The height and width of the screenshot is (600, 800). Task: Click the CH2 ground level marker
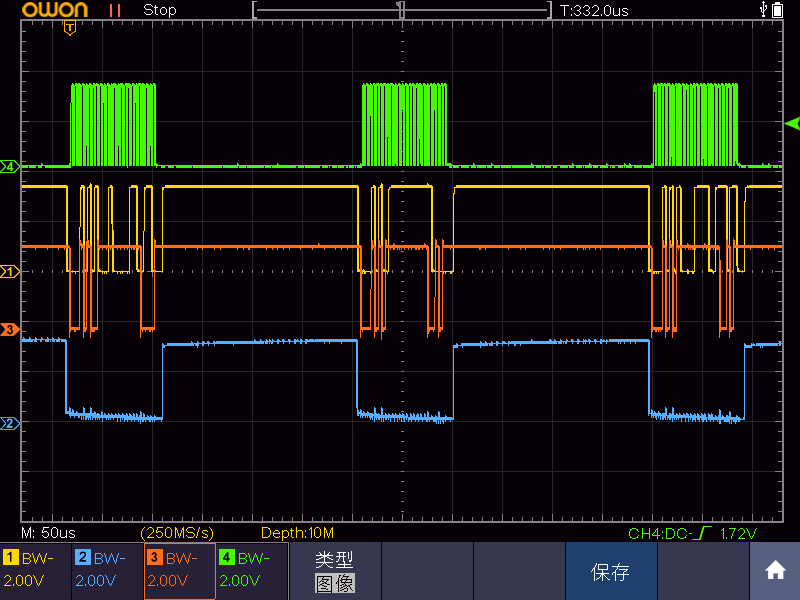click(10, 423)
